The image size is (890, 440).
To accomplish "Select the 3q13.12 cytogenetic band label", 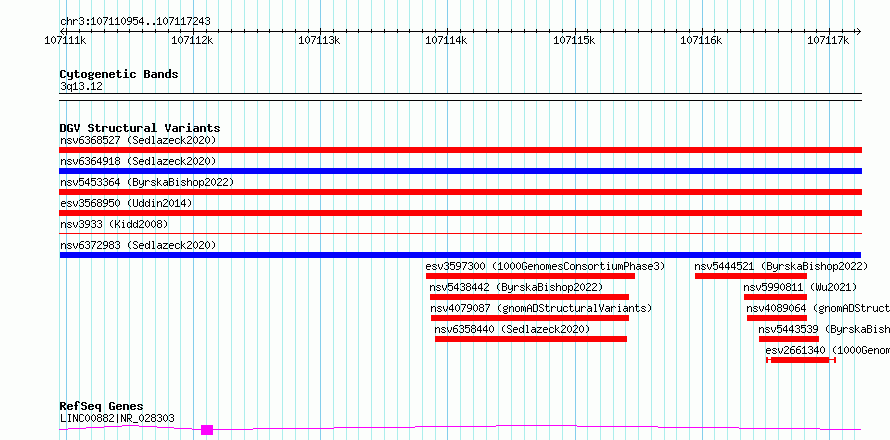I will click(x=81, y=87).
